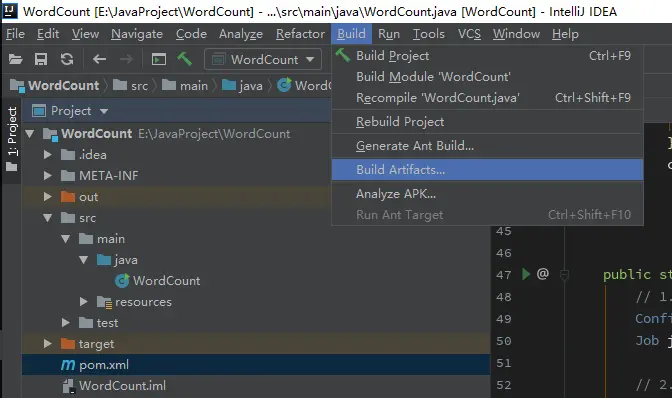Collapse the main folder

pos(66,239)
